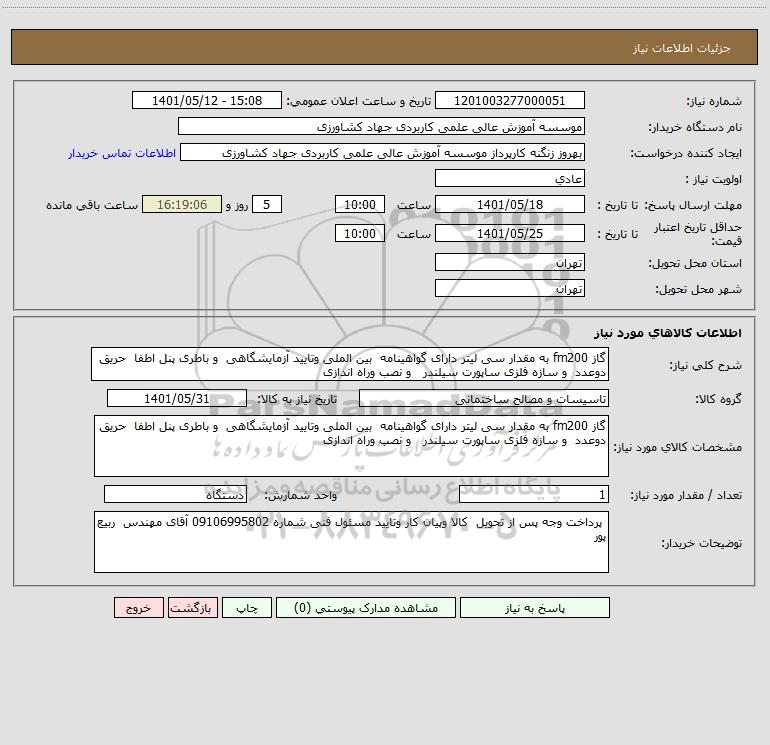Open مشاهده مدارک پیوستی (0) button
Image resolution: width=770 pixels, height=745 pixels.
click(x=366, y=608)
